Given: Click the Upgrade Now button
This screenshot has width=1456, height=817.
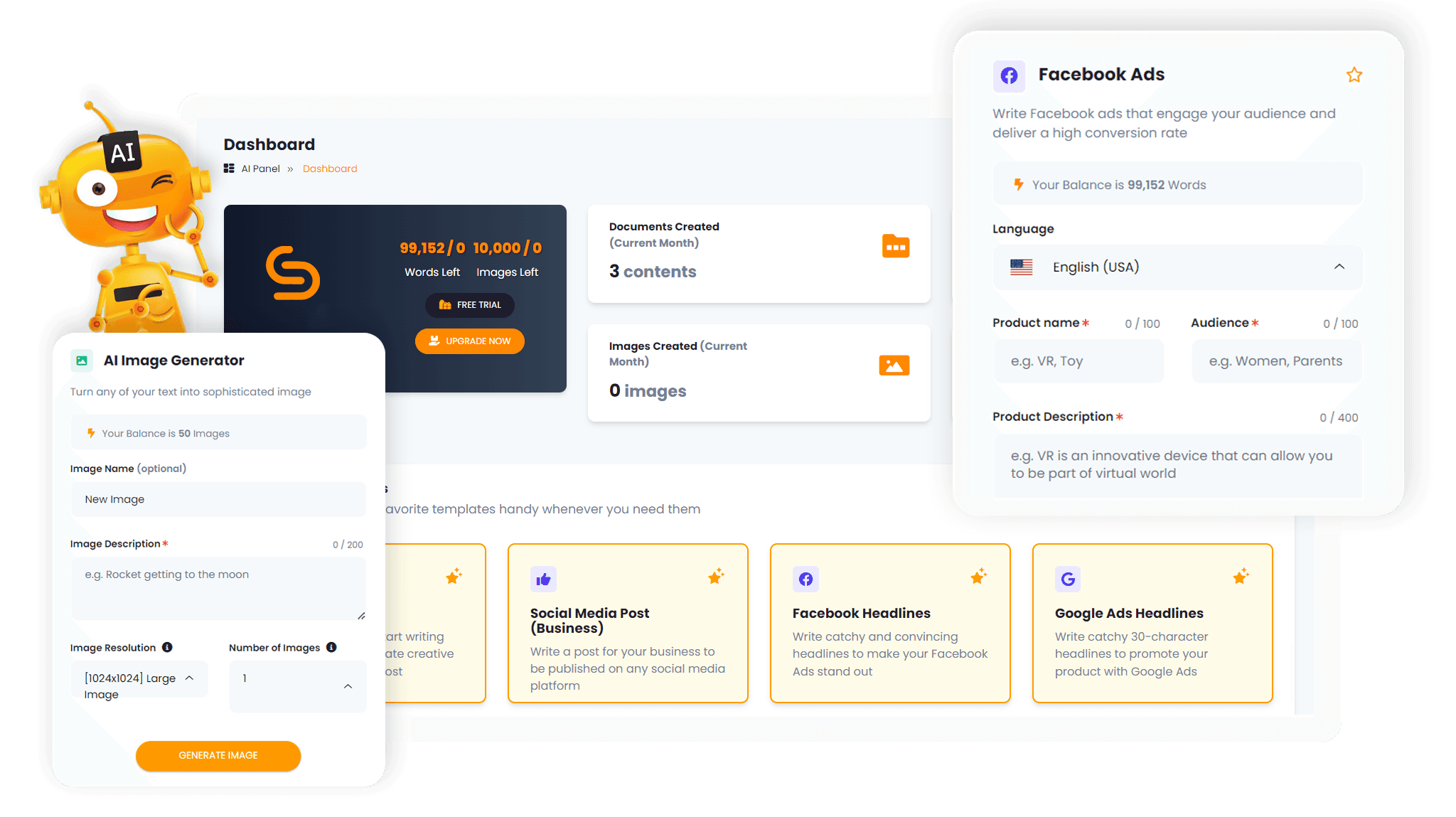Looking at the screenshot, I should (x=470, y=341).
